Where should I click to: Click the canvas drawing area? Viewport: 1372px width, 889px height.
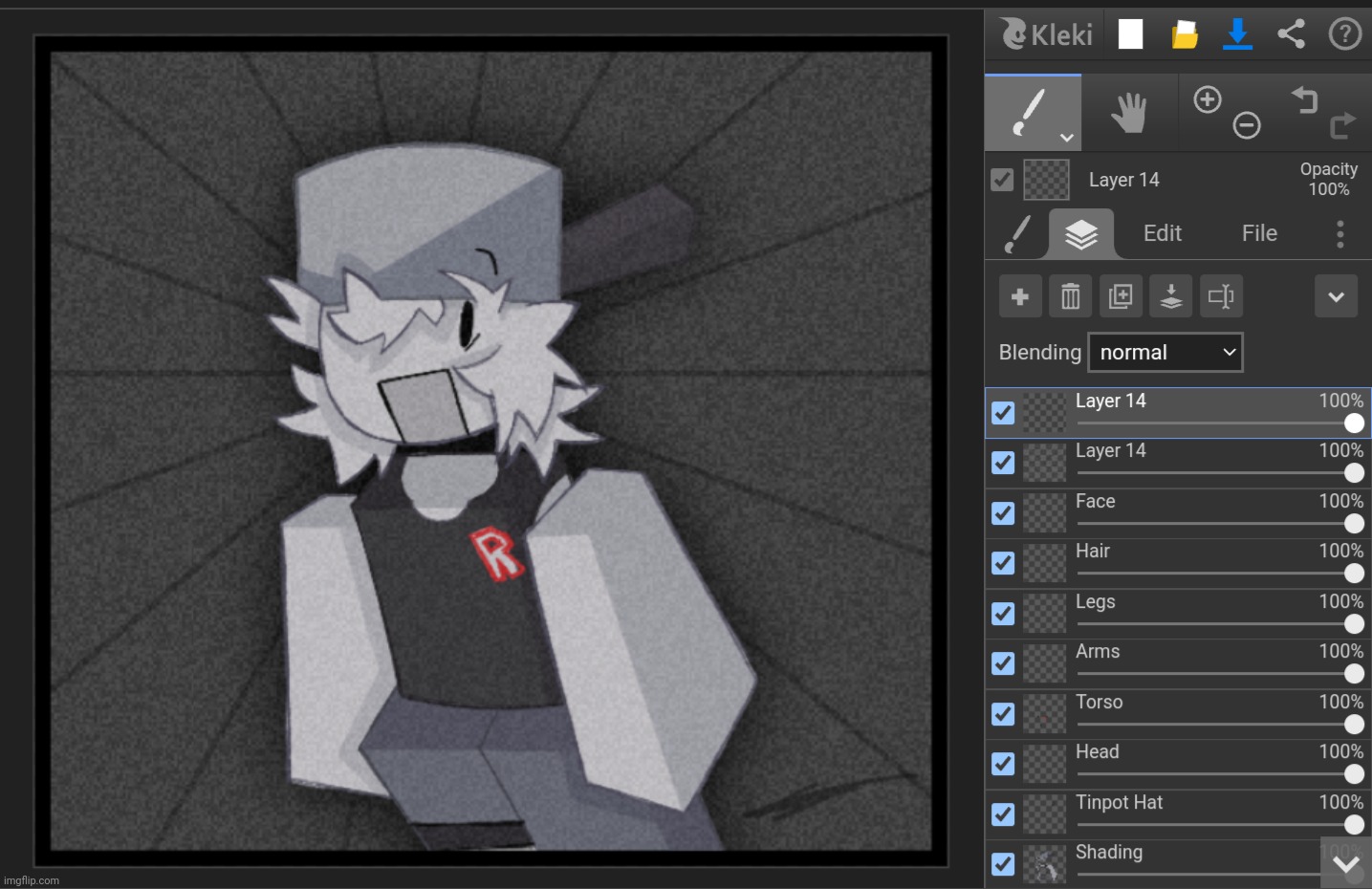(490, 451)
